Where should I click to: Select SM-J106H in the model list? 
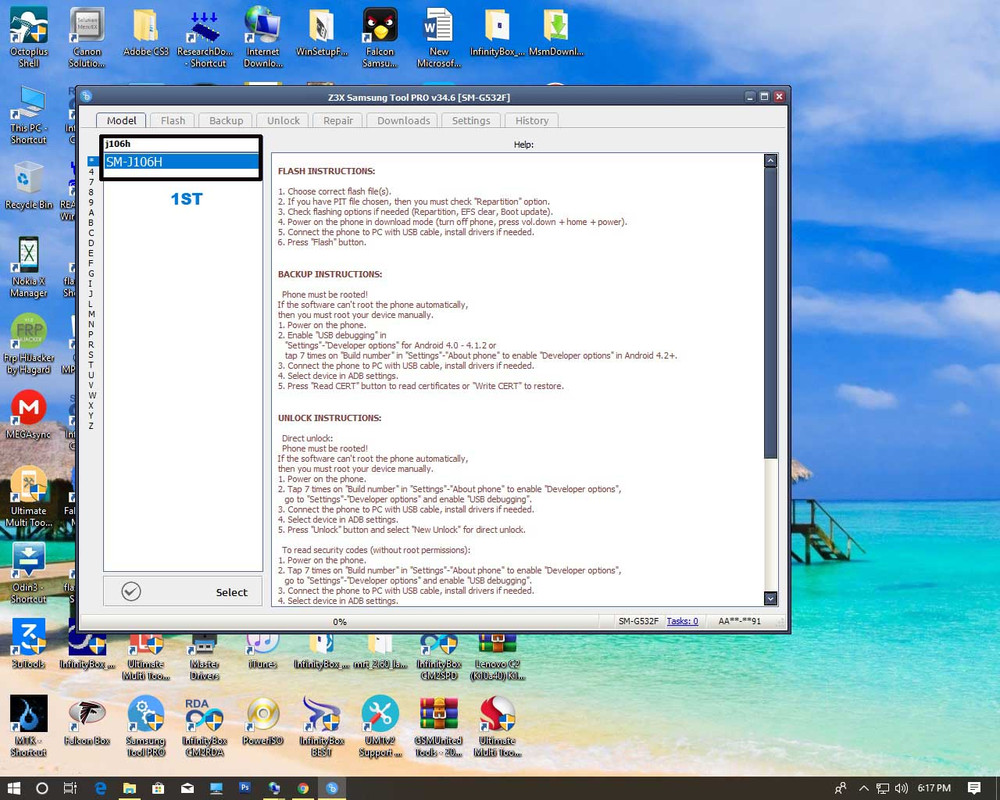180,162
